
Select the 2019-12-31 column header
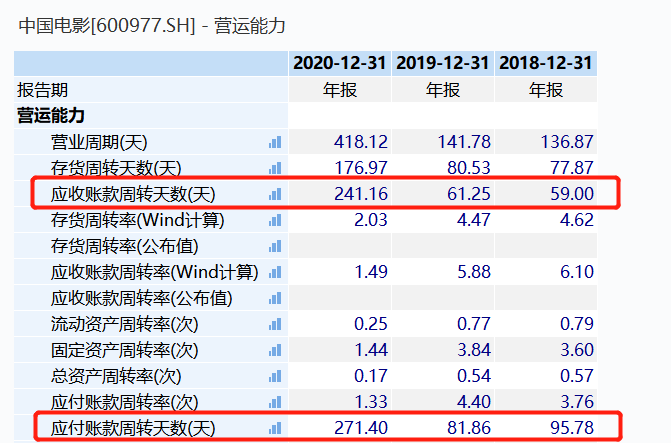pyautogui.click(x=443, y=63)
